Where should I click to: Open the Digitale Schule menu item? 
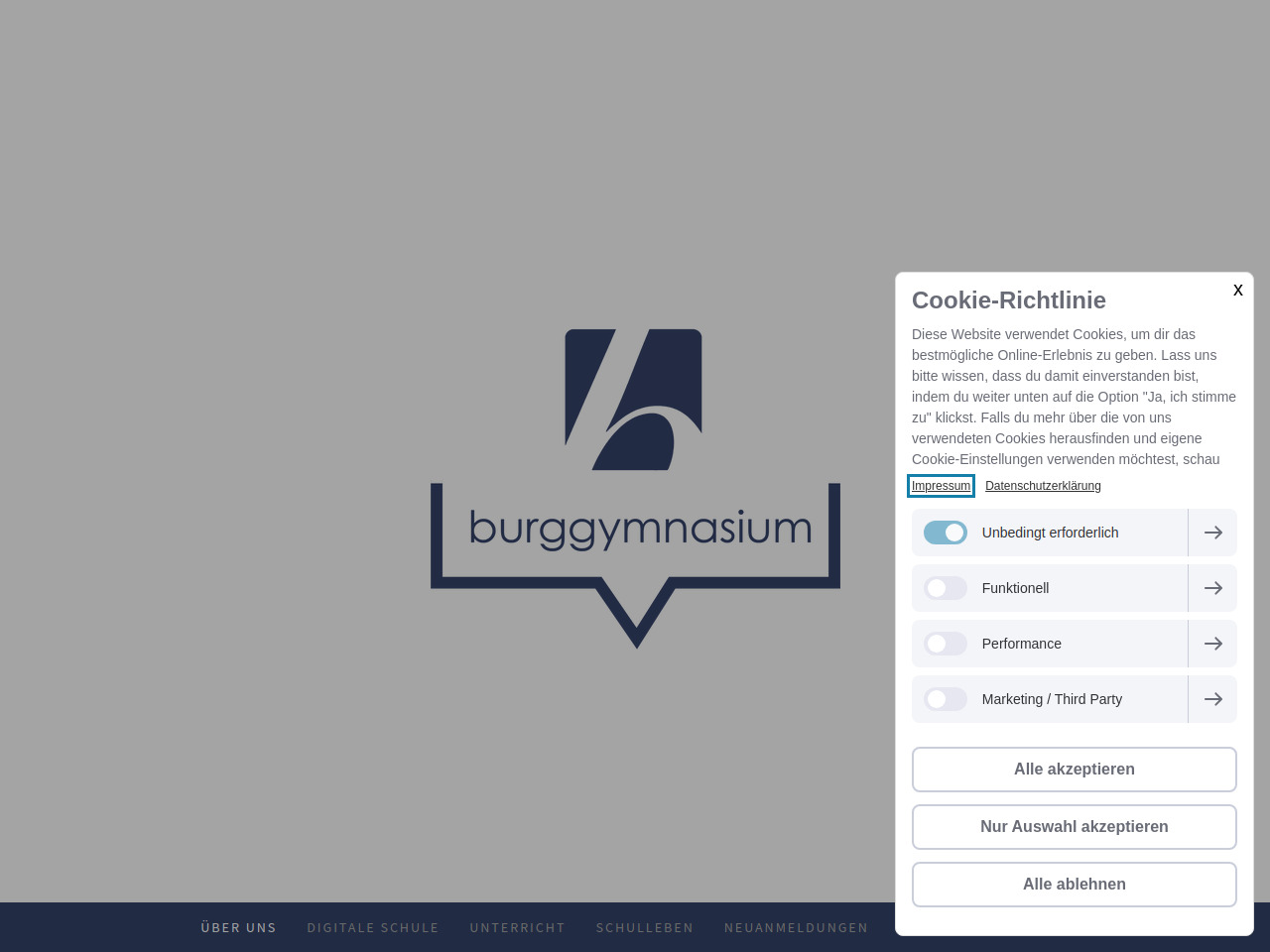click(x=373, y=928)
